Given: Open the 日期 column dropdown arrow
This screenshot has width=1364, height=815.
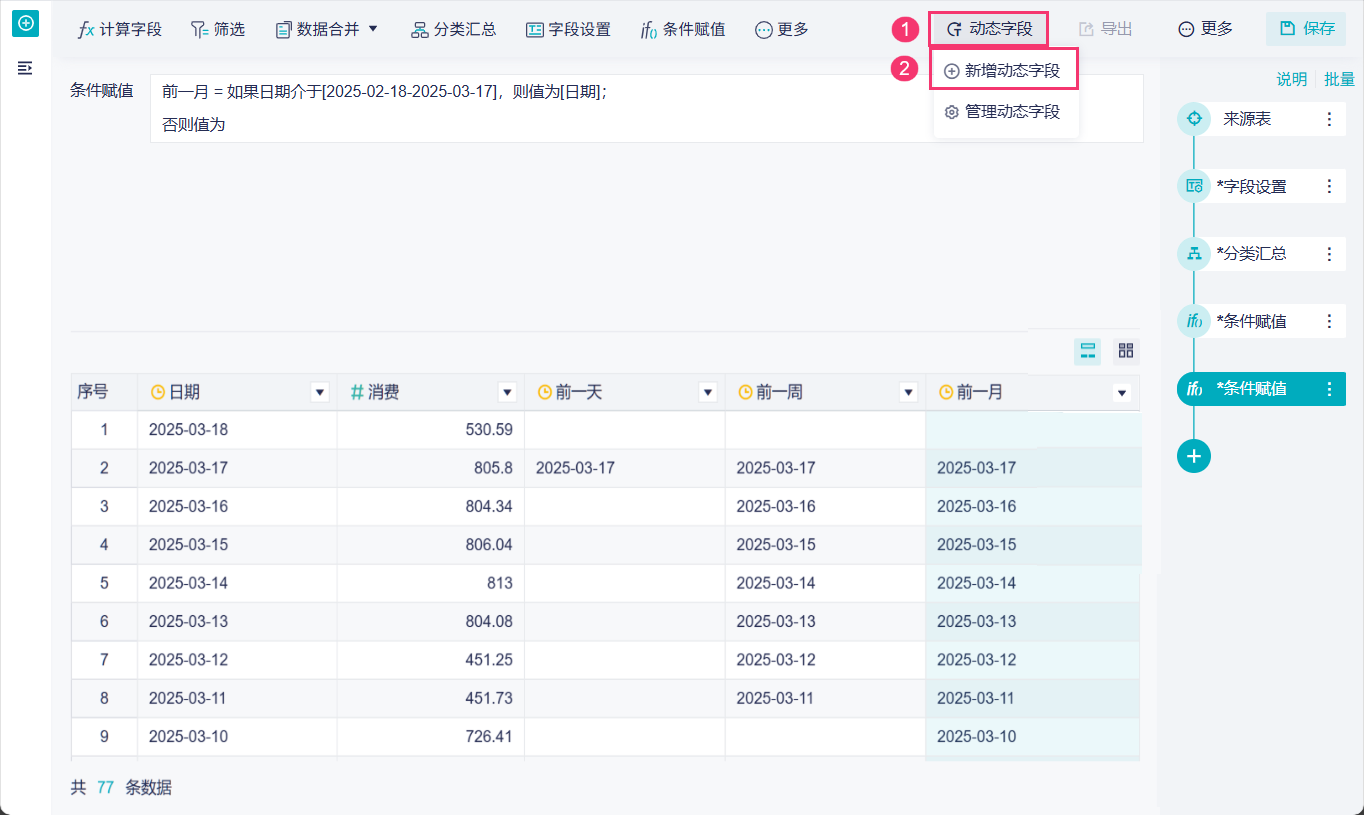Looking at the screenshot, I should click(x=320, y=393).
